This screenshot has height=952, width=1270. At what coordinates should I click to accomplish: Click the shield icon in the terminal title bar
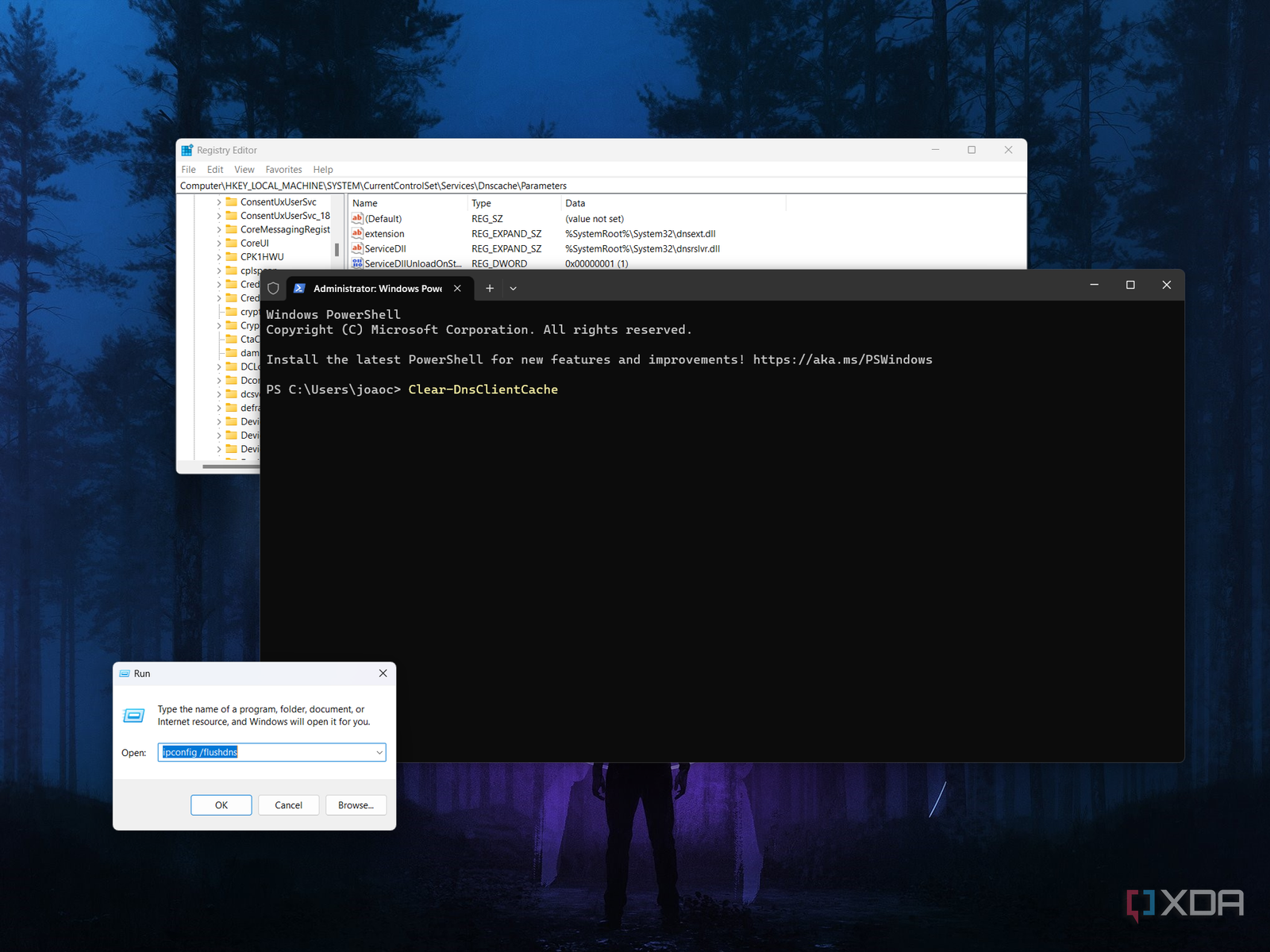[273, 289]
